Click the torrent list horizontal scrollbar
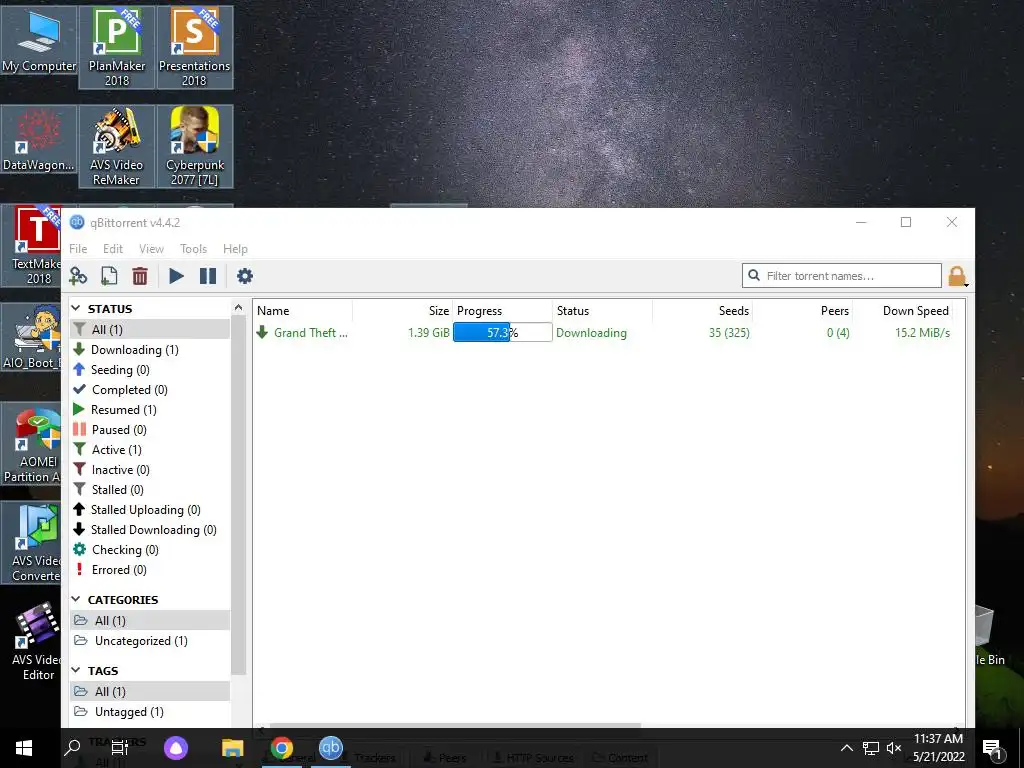 click(x=455, y=725)
